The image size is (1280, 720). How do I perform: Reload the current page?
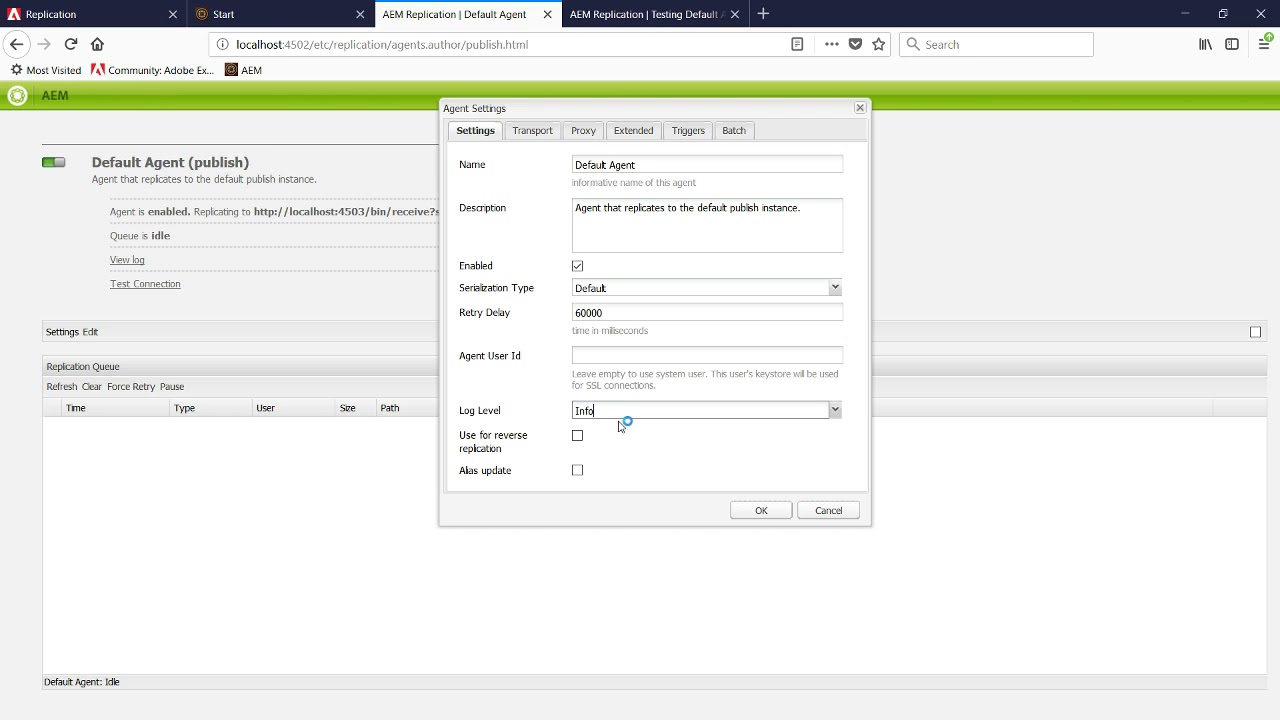[71, 44]
